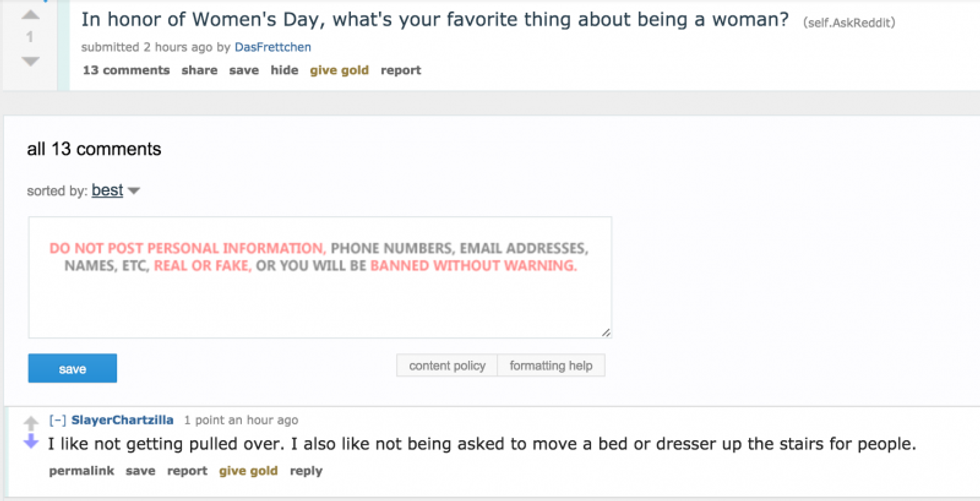This screenshot has height=501, width=980.
Task: Downvote the Women's Day post
Action: click(30, 61)
